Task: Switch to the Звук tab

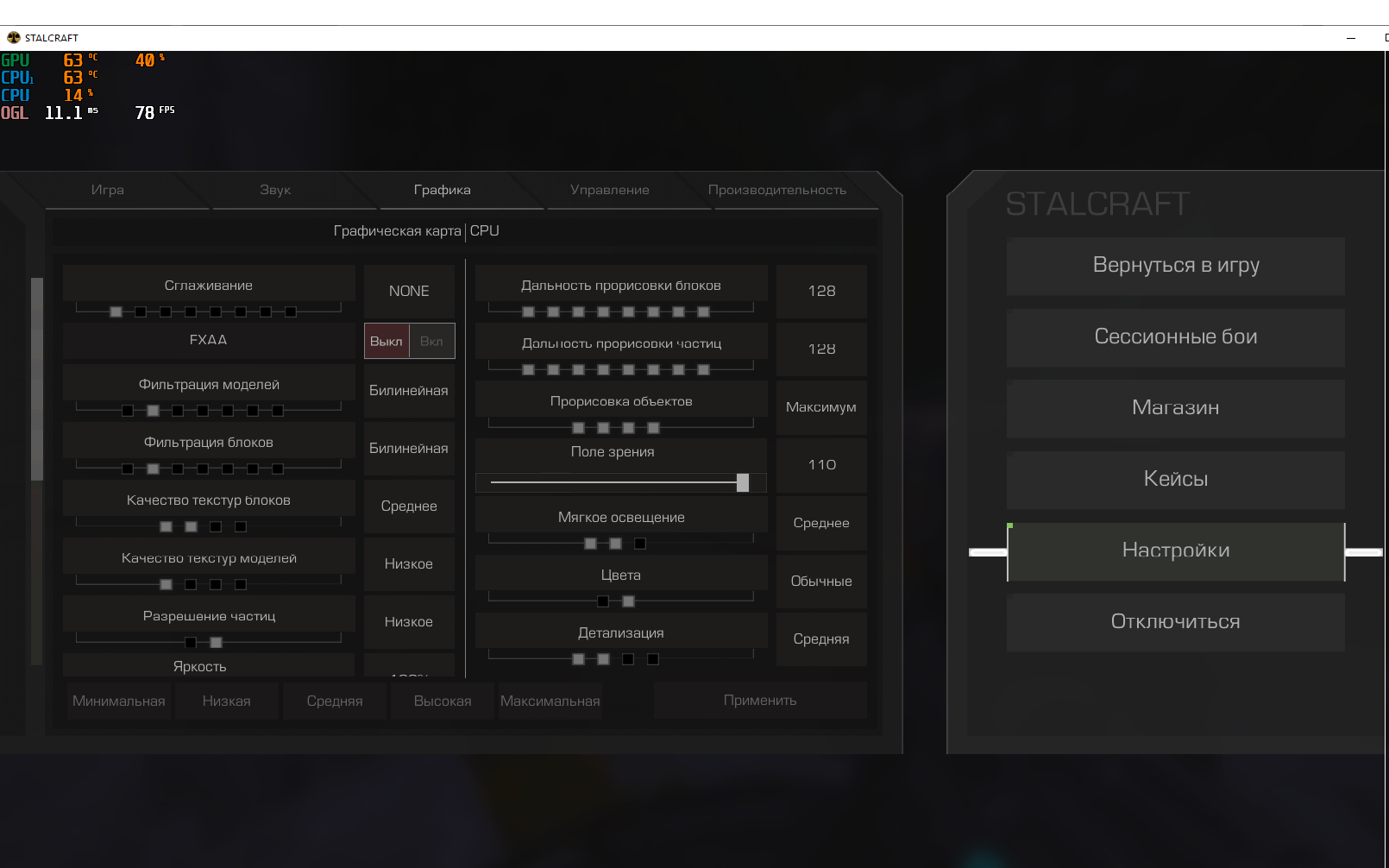Action: point(275,190)
